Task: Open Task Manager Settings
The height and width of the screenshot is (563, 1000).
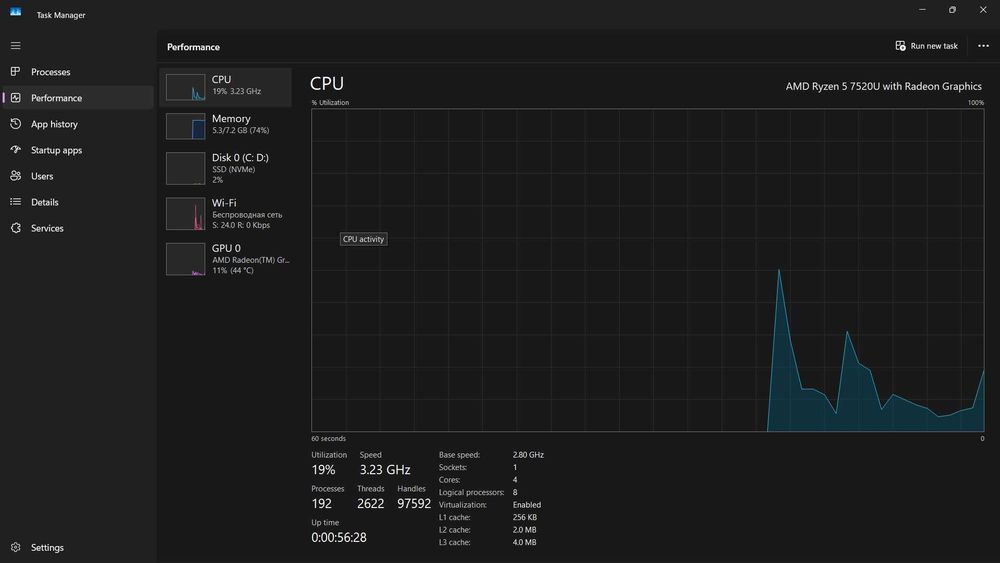Action: (78, 548)
